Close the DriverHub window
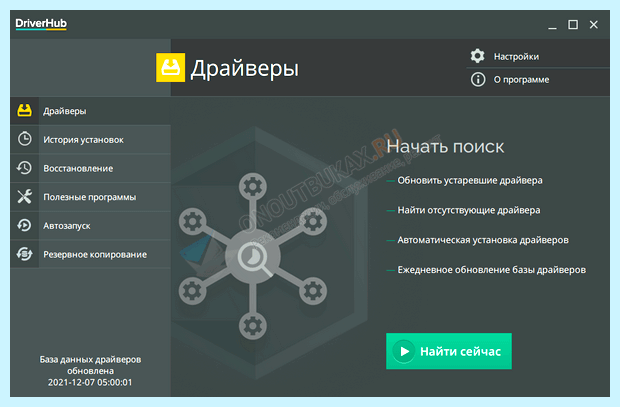Screen dimensions: 620x407 594,25
